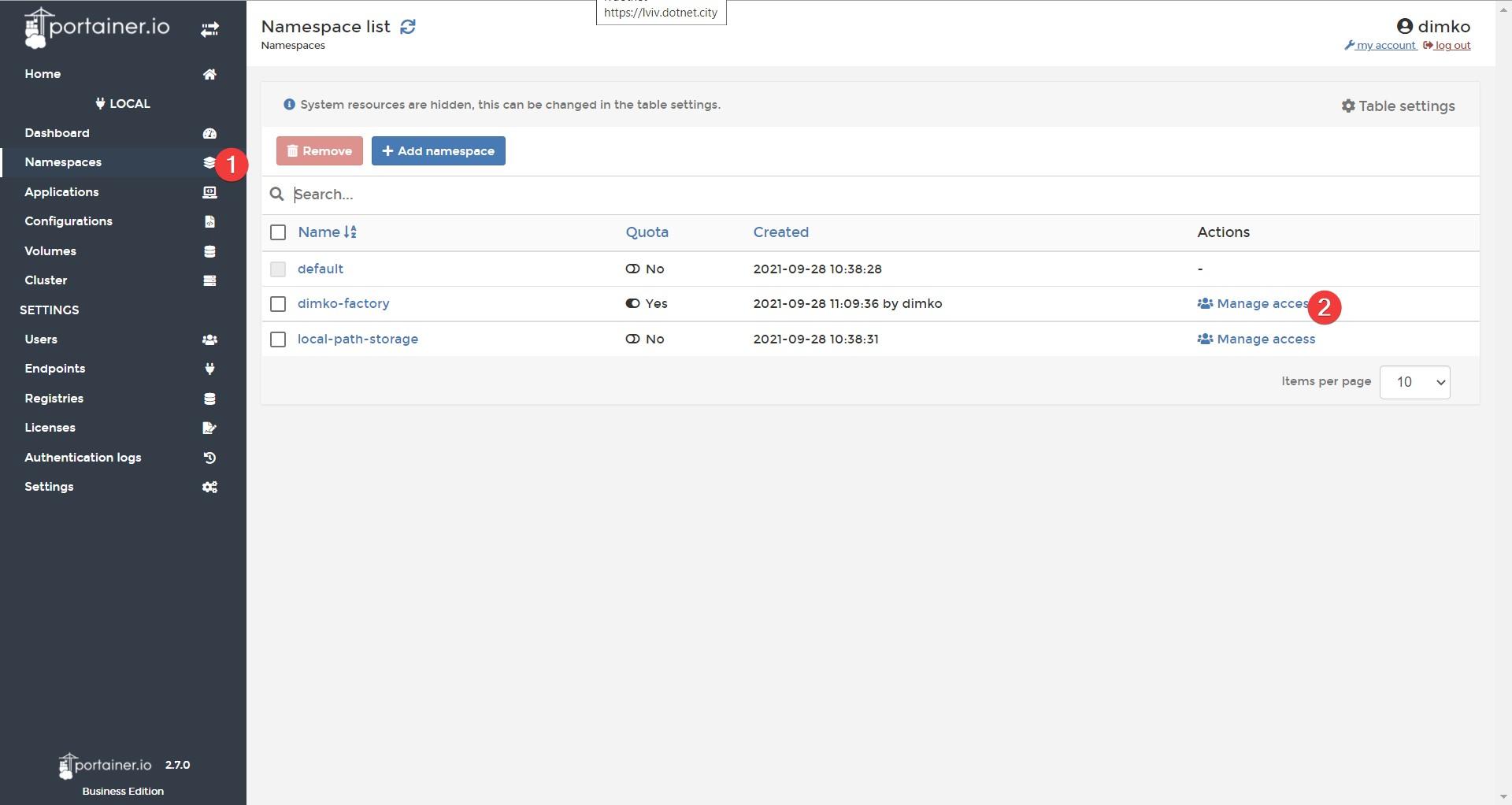This screenshot has width=1512, height=805.
Task: Click the Users group icon in sidebar
Action: coord(209,339)
